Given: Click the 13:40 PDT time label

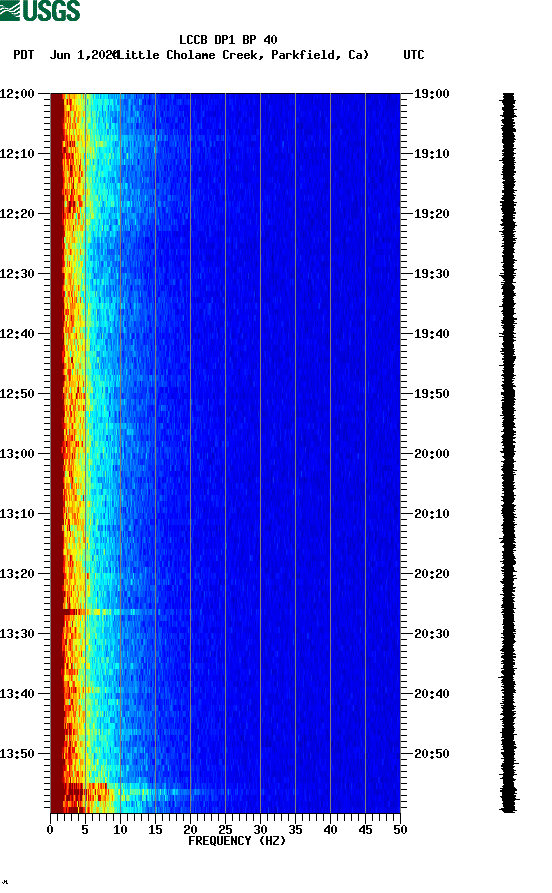Looking at the screenshot, I should [x=17, y=694].
